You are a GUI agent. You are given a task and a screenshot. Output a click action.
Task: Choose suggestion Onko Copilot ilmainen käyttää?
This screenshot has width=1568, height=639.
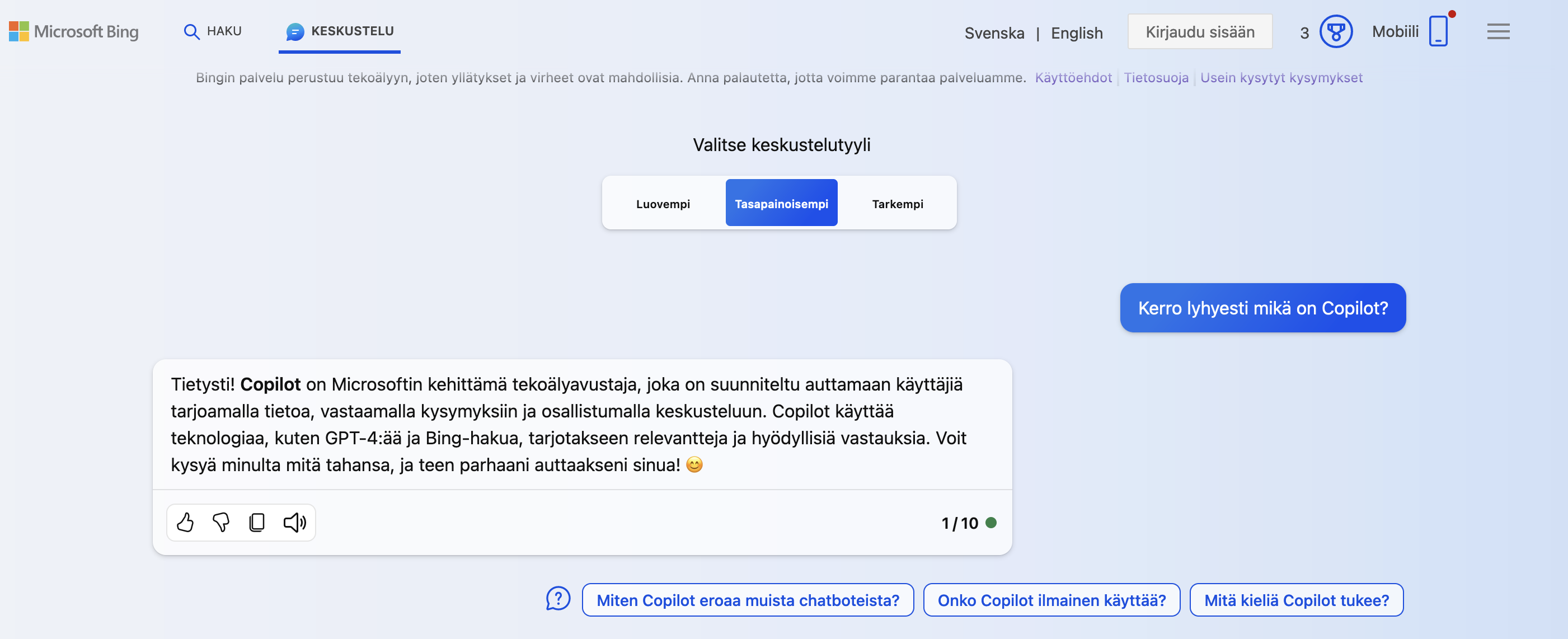coord(1051,600)
